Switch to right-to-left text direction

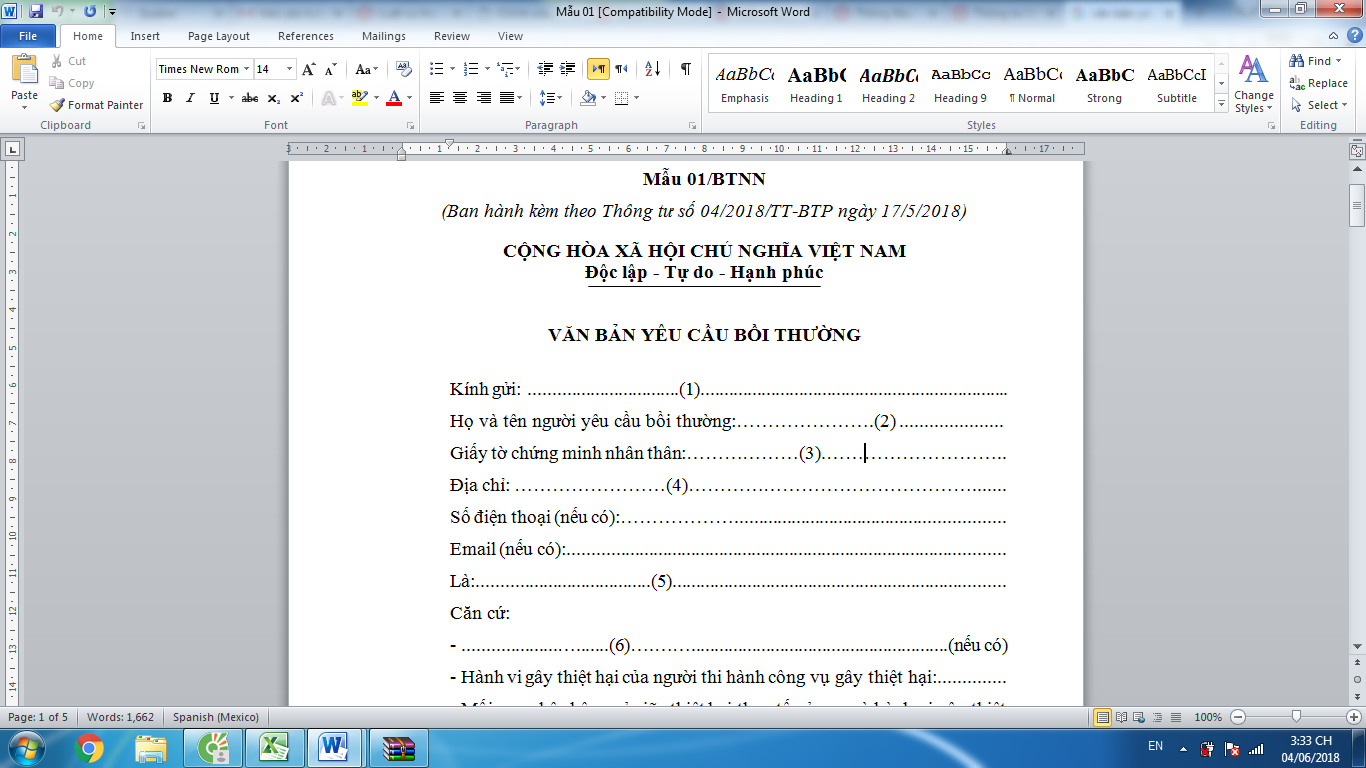(621, 69)
